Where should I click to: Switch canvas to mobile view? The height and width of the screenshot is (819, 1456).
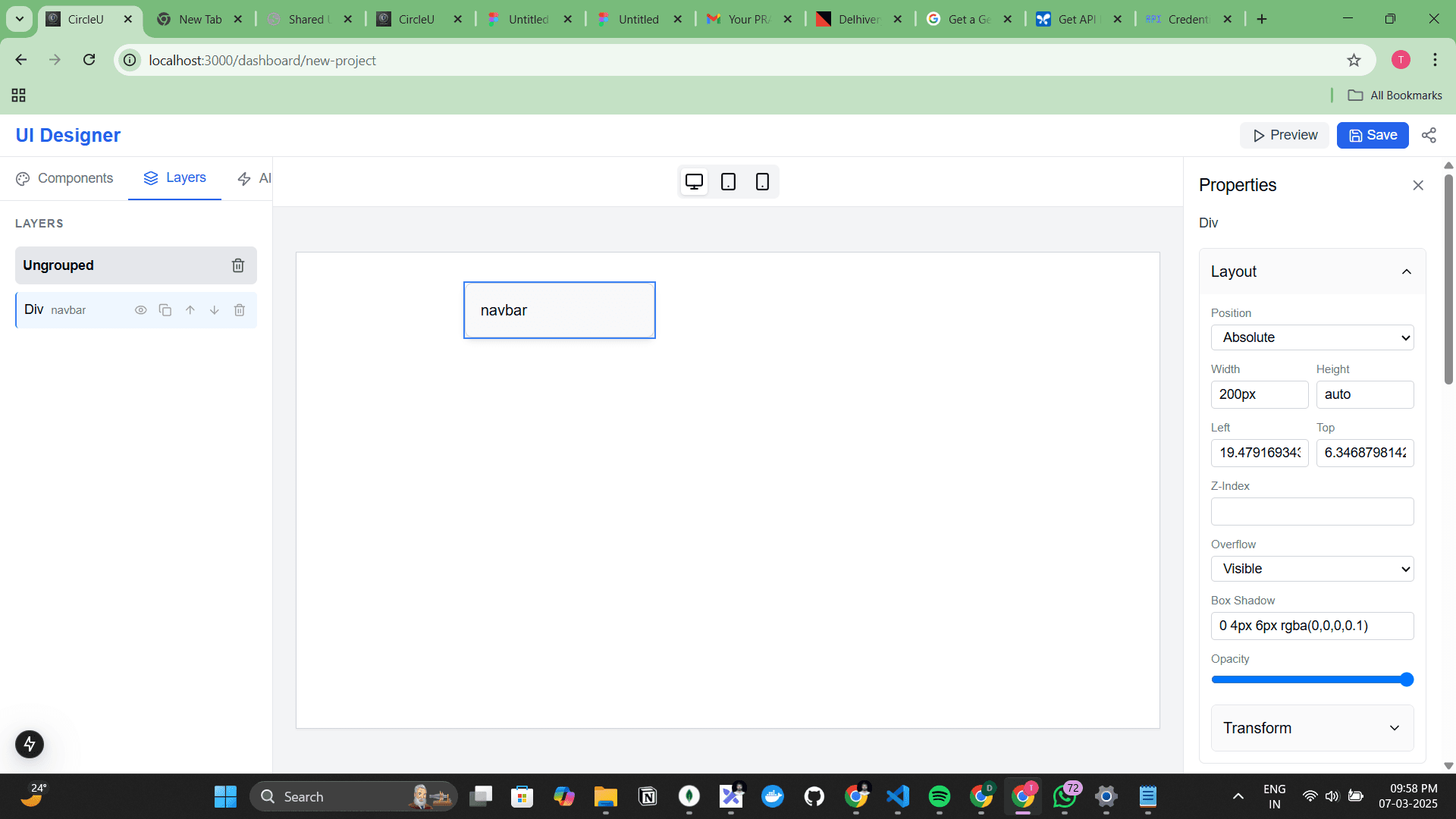point(762,181)
